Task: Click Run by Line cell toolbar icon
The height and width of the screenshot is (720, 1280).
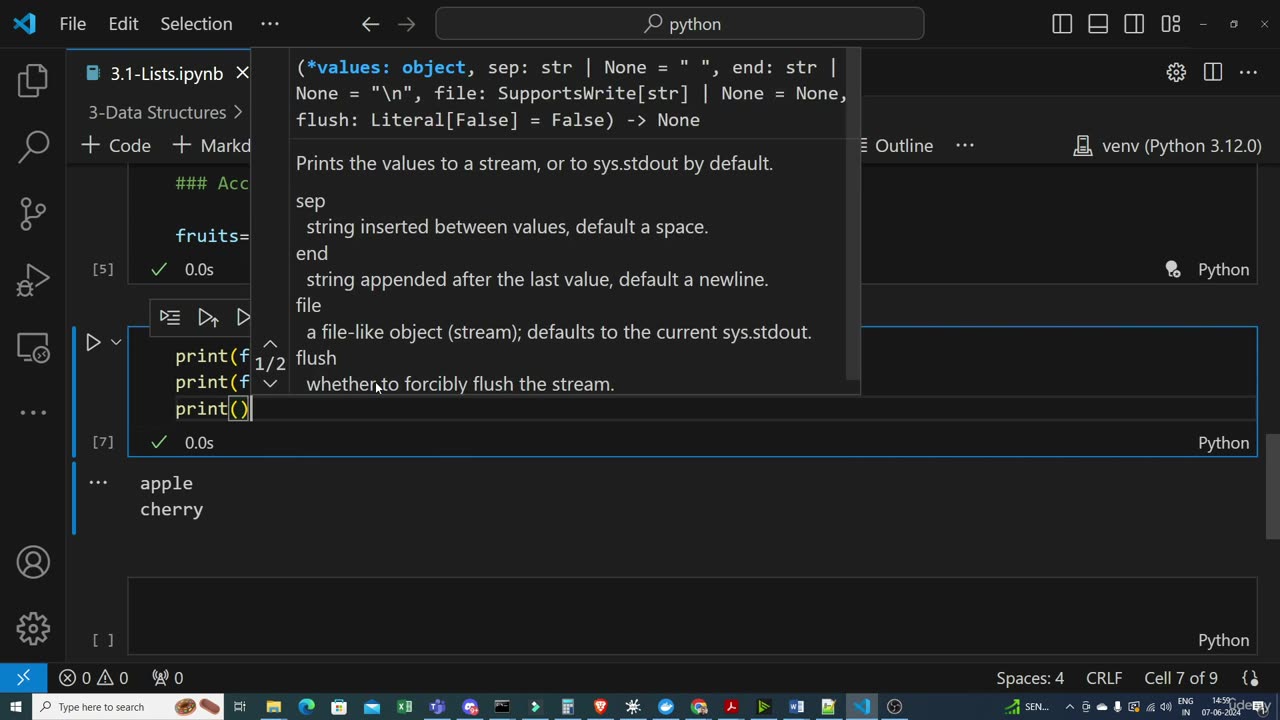Action: click(x=170, y=317)
